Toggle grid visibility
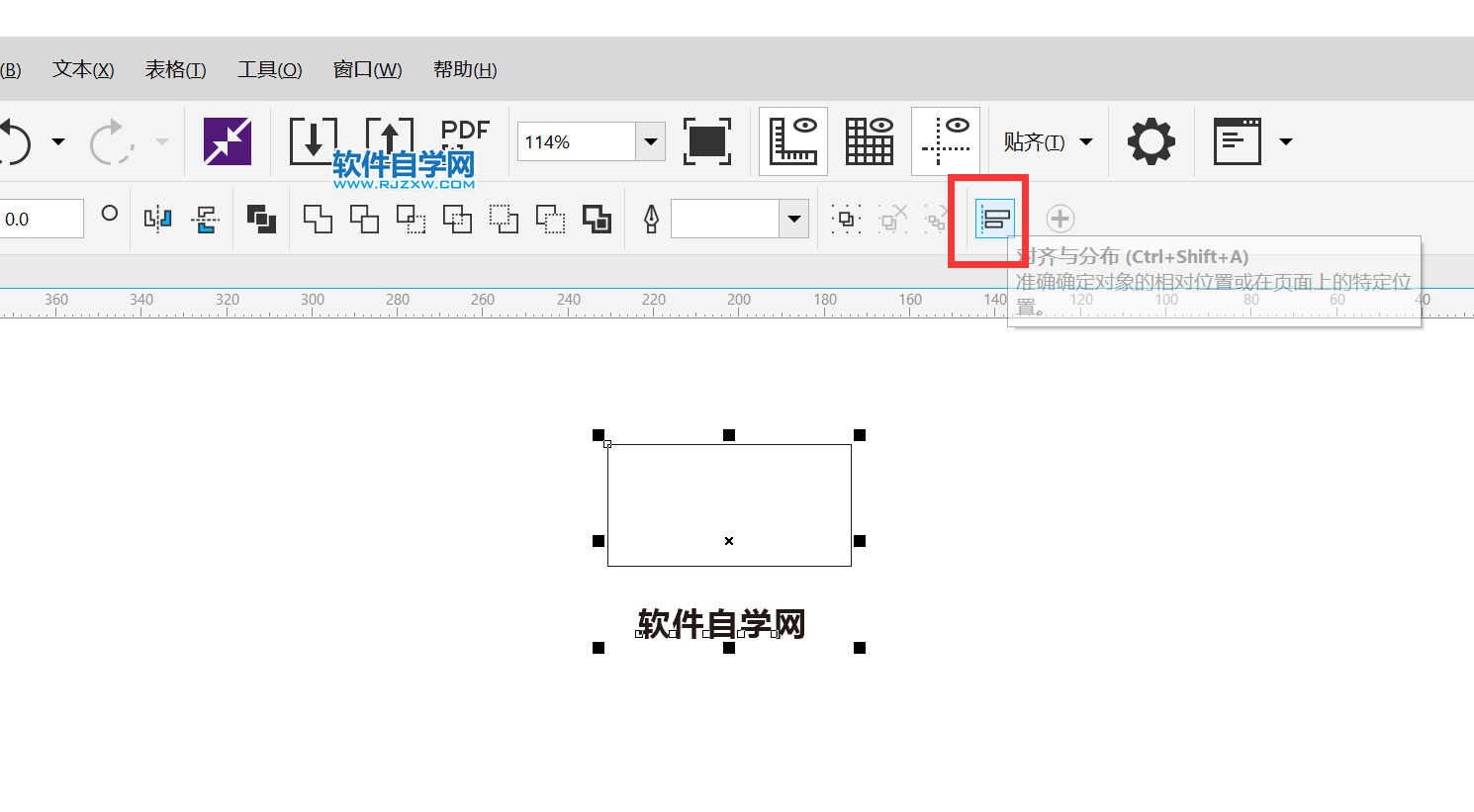The width and height of the screenshot is (1474, 812). coord(869,140)
